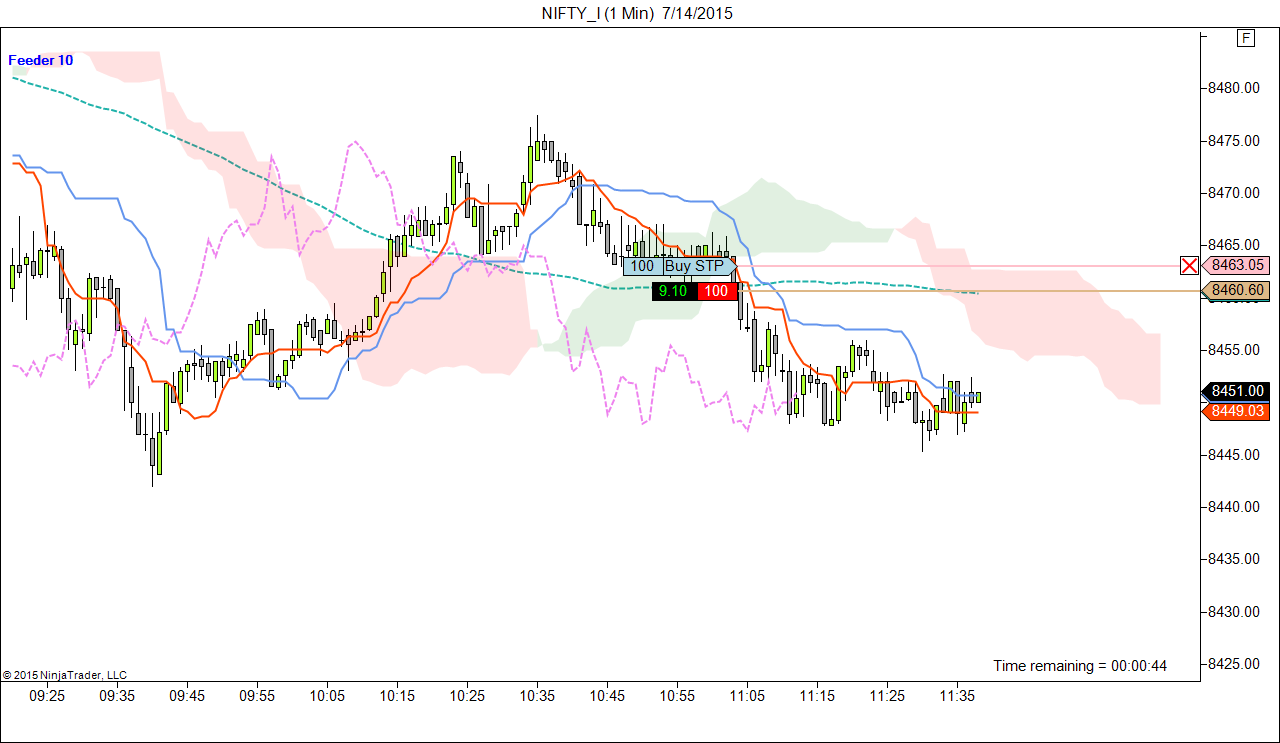Click the 11:25 time axis label

[887, 695]
